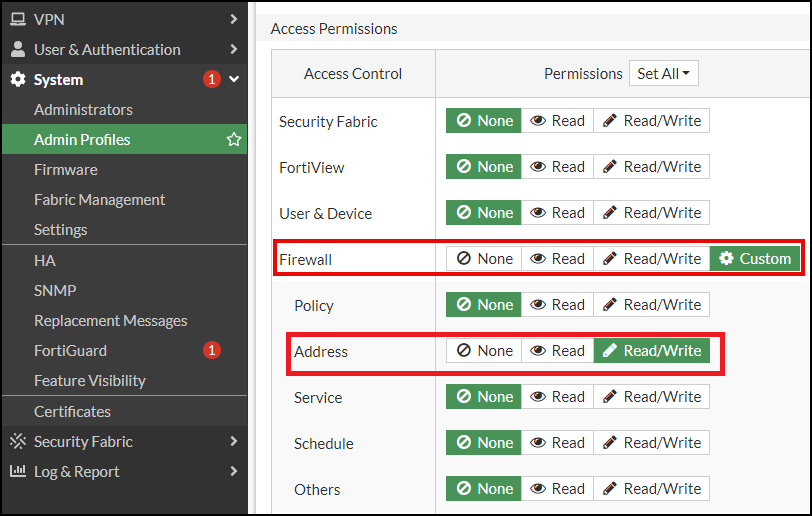Set Security Fabric permission to Read/Write

tap(651, 121)
